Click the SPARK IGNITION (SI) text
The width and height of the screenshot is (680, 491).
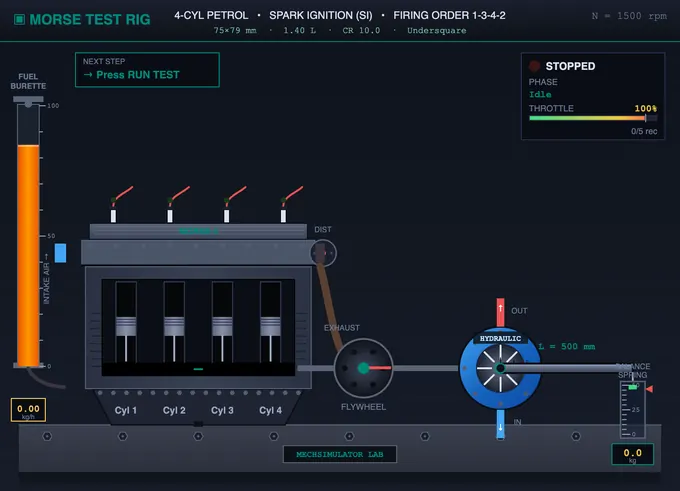coord(321,16)
